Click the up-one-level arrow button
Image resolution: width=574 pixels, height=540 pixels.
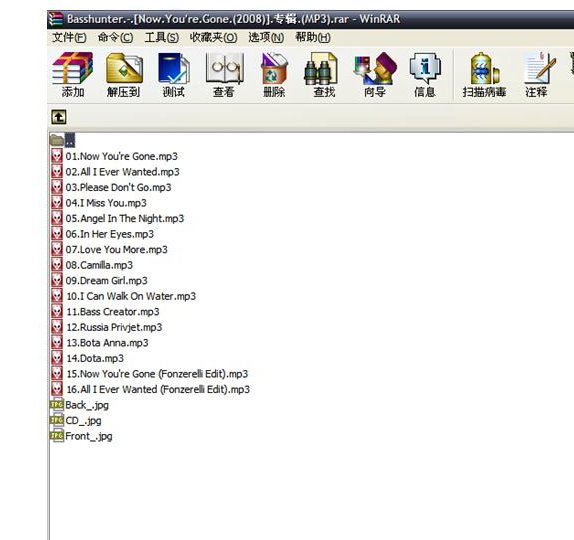(59, 117)
